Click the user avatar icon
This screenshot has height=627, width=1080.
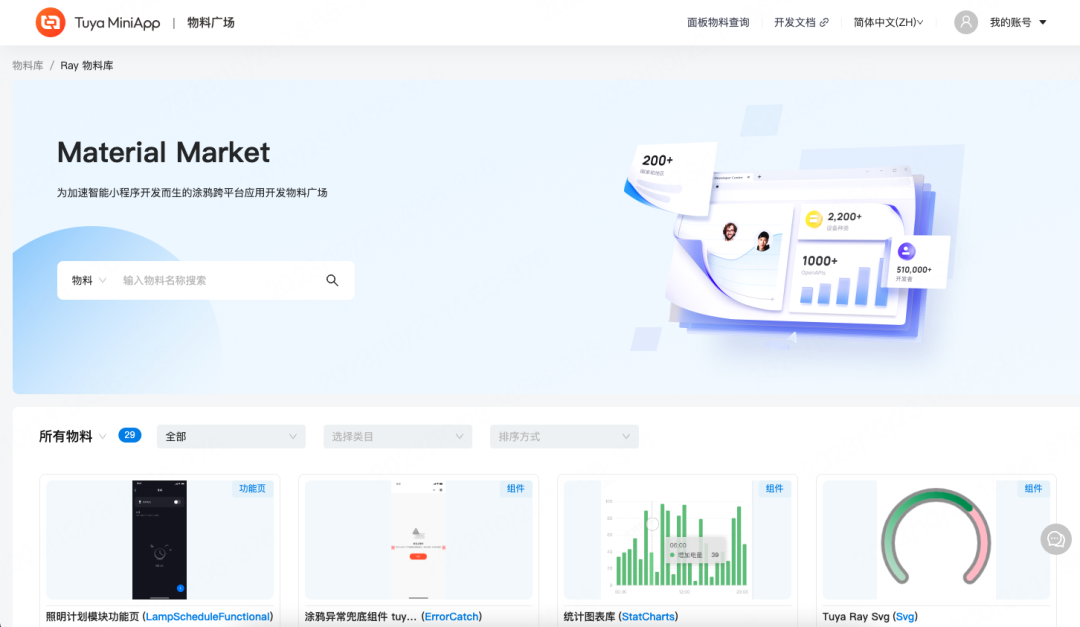pyautogui.click(x=966, y=23)
